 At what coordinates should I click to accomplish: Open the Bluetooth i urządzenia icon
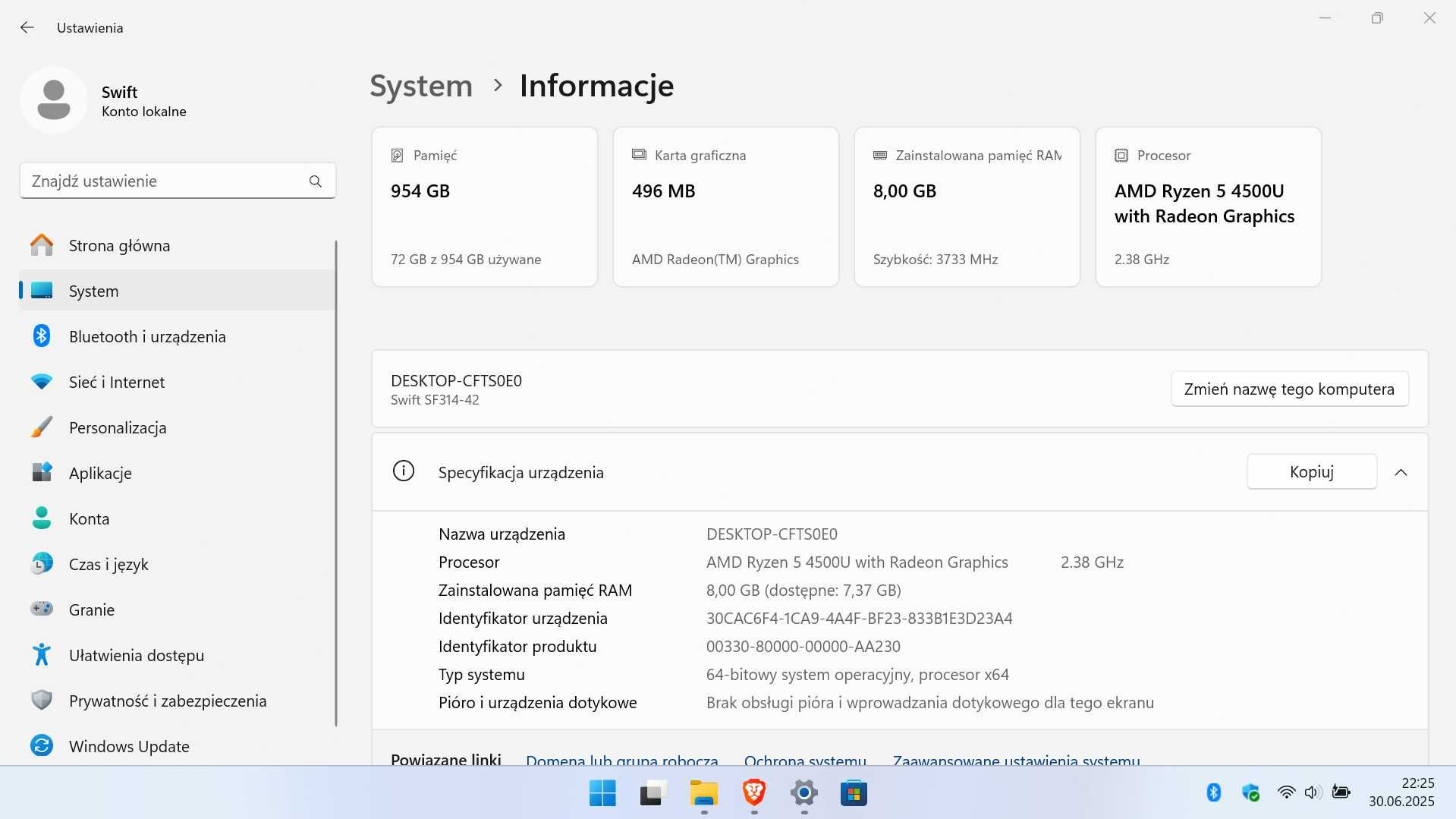[x=42, y=336]
